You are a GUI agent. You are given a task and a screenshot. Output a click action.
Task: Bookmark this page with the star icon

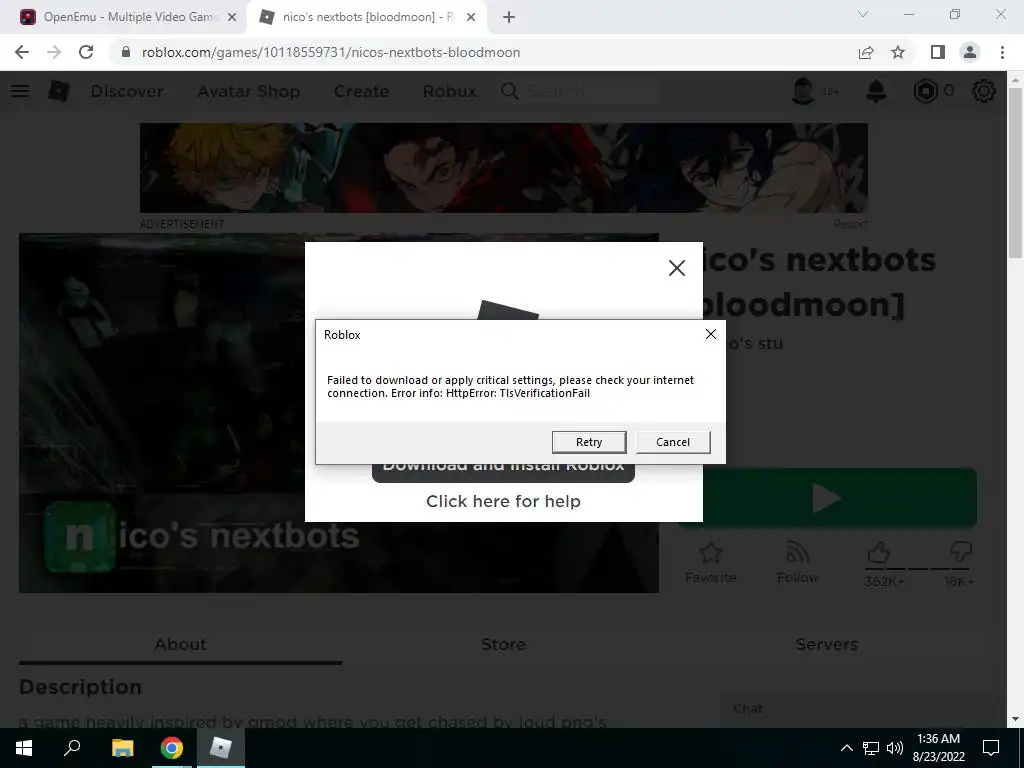pyautogui.click(x=898, y=52)
